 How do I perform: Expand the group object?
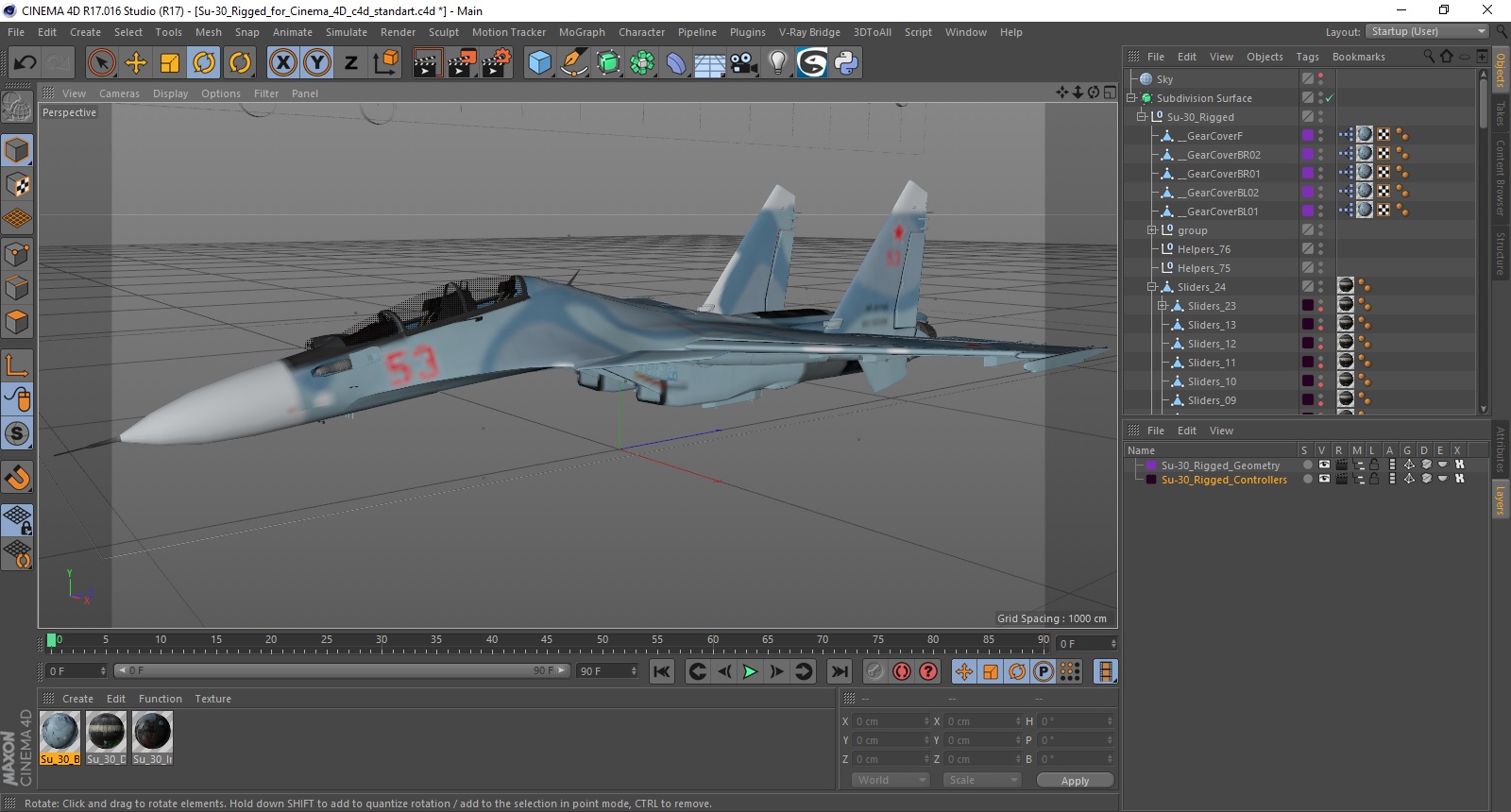pos(1152,230)
